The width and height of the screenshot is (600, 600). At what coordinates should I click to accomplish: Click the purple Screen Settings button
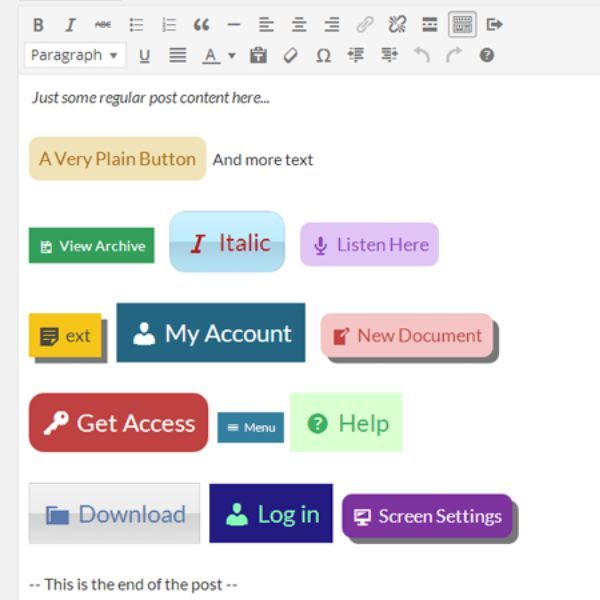(x=427, y=516)
